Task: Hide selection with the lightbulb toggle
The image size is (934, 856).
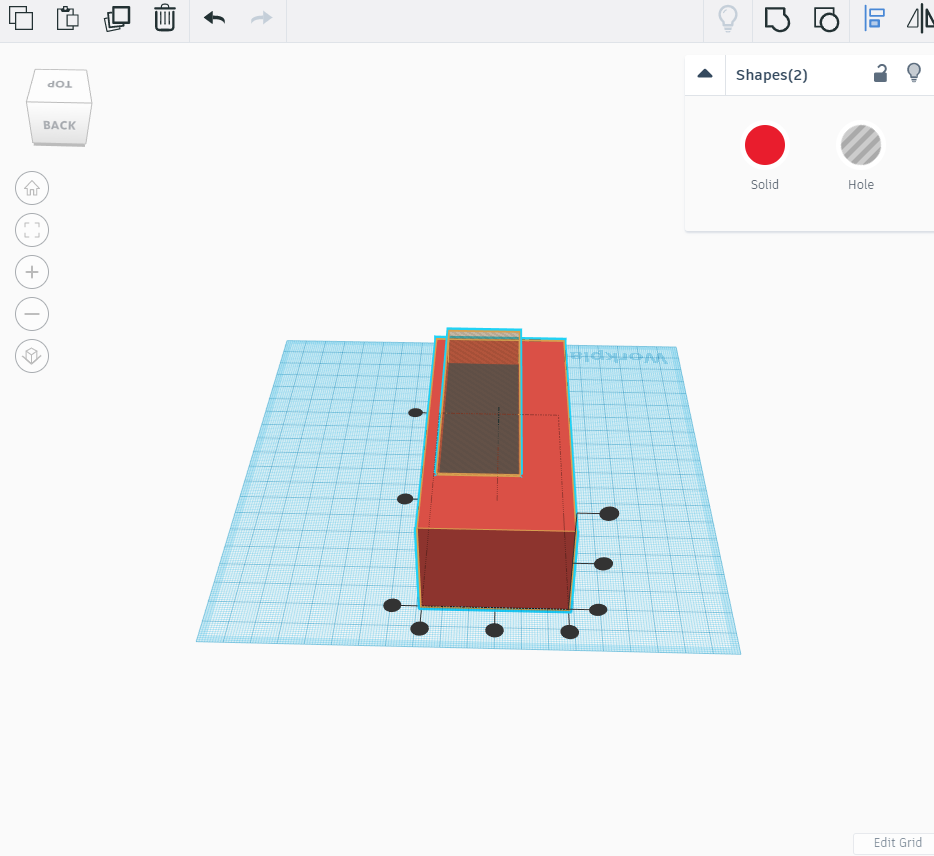Action: pyautogui.click(x=913, y=73)
